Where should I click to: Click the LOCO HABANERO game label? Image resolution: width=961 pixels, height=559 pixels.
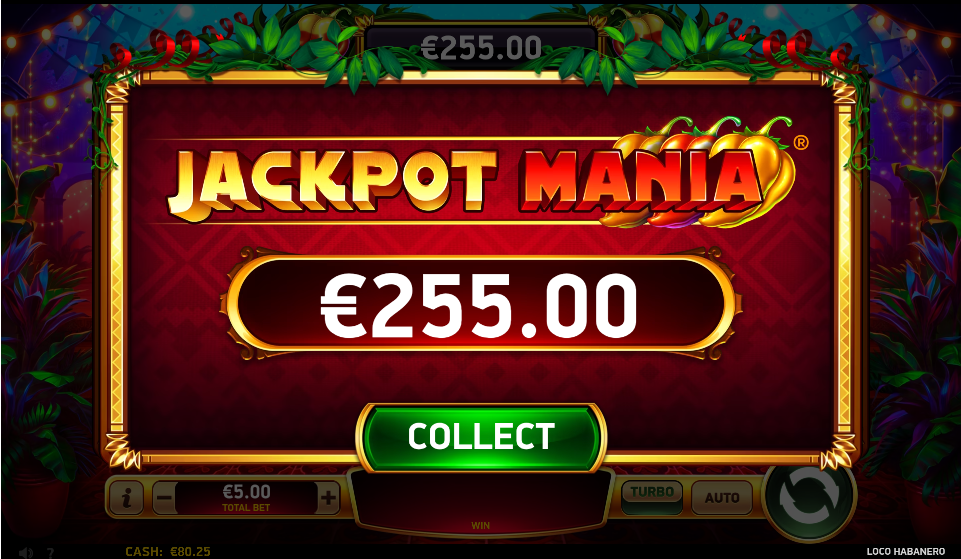pyautogui.click(x=906, y=552)
